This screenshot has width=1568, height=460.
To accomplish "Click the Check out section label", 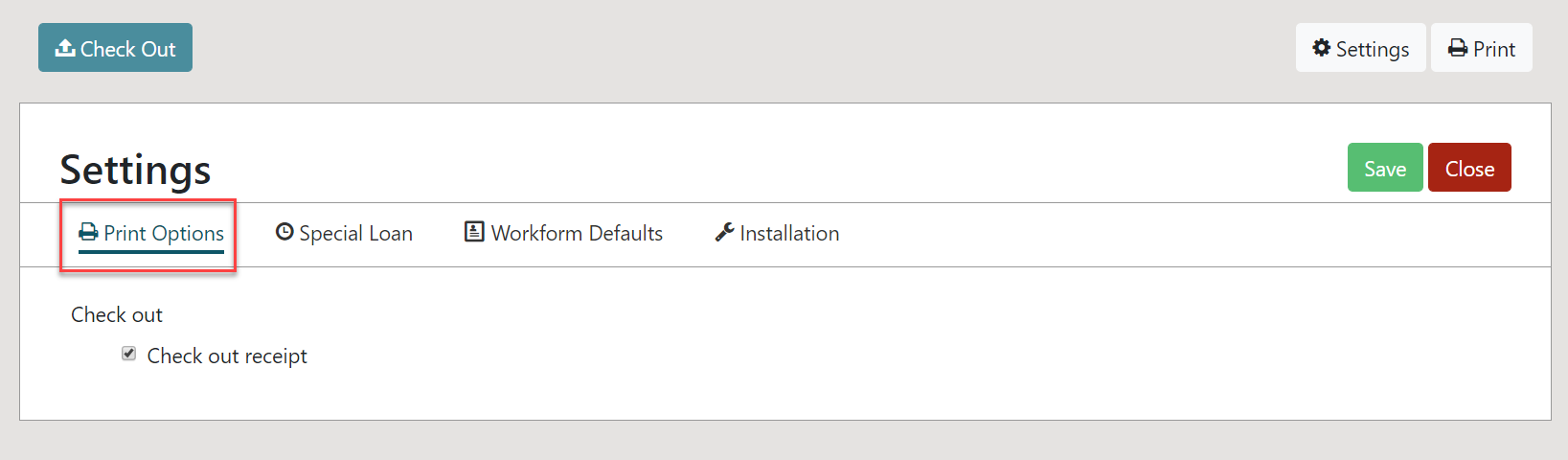I will pyautogui.click(x=117, y=314).
